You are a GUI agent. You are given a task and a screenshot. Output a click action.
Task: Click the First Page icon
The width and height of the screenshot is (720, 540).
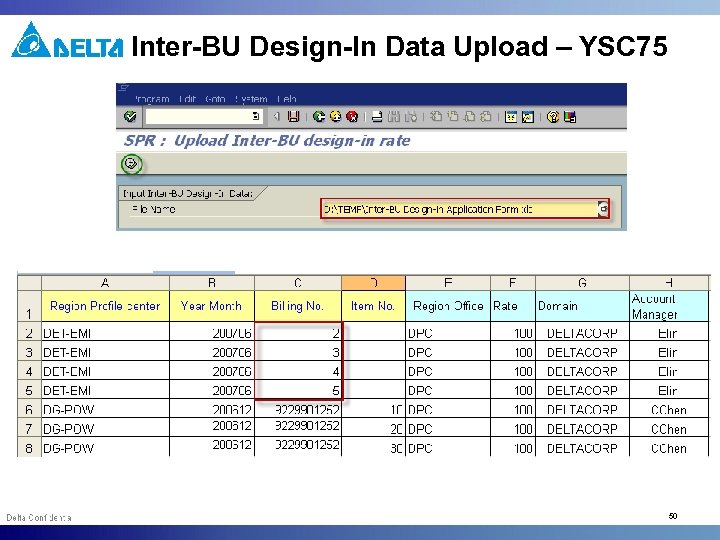[x=436, y=117]
